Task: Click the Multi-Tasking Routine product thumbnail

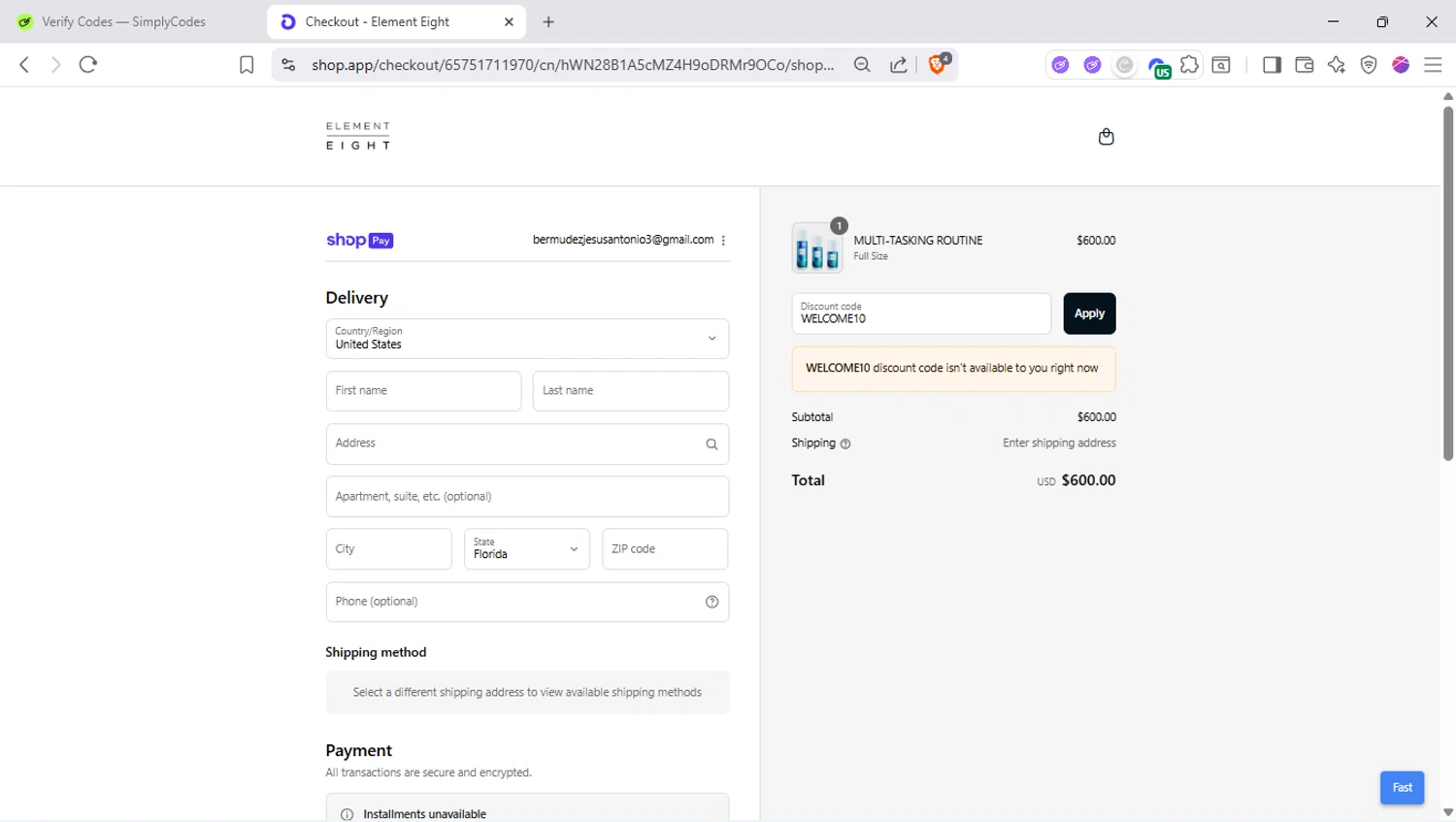Action: tap(817, 247)
